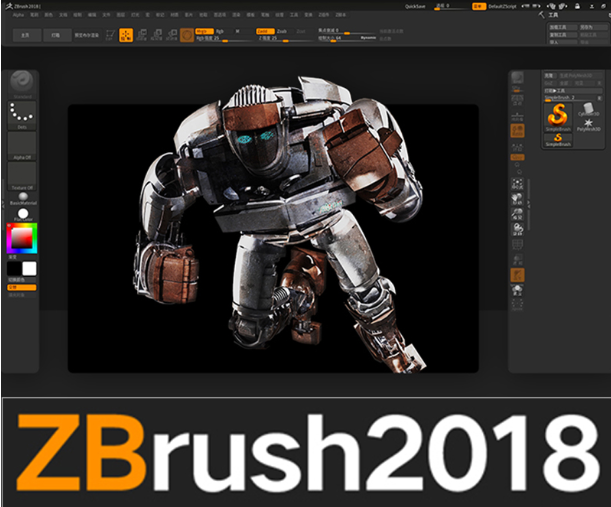Click the 另存为 button
This screenshot has width=611, height=507.
[593, 27]
